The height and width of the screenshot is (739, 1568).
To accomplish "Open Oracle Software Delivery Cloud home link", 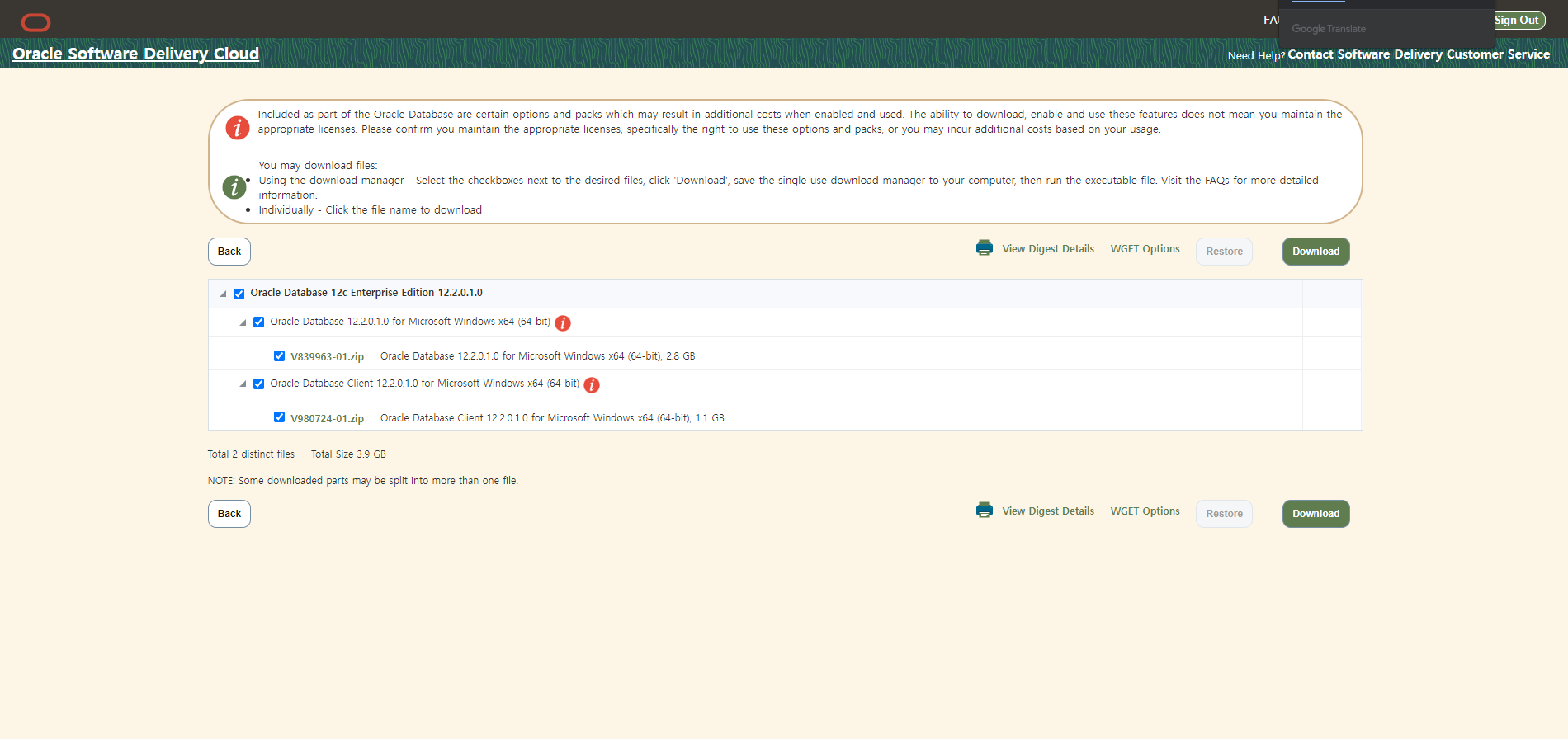I will [135, 54].
